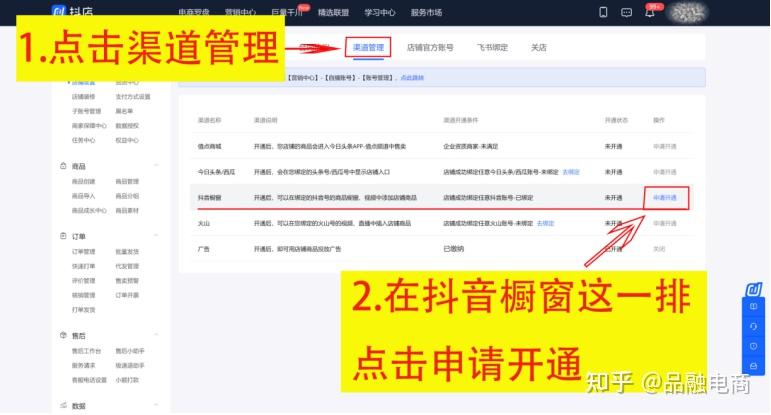Collapse the 数据 sidebar section
Image resolution: width=771 pixels, height=415 pixels.
point(156,406)
